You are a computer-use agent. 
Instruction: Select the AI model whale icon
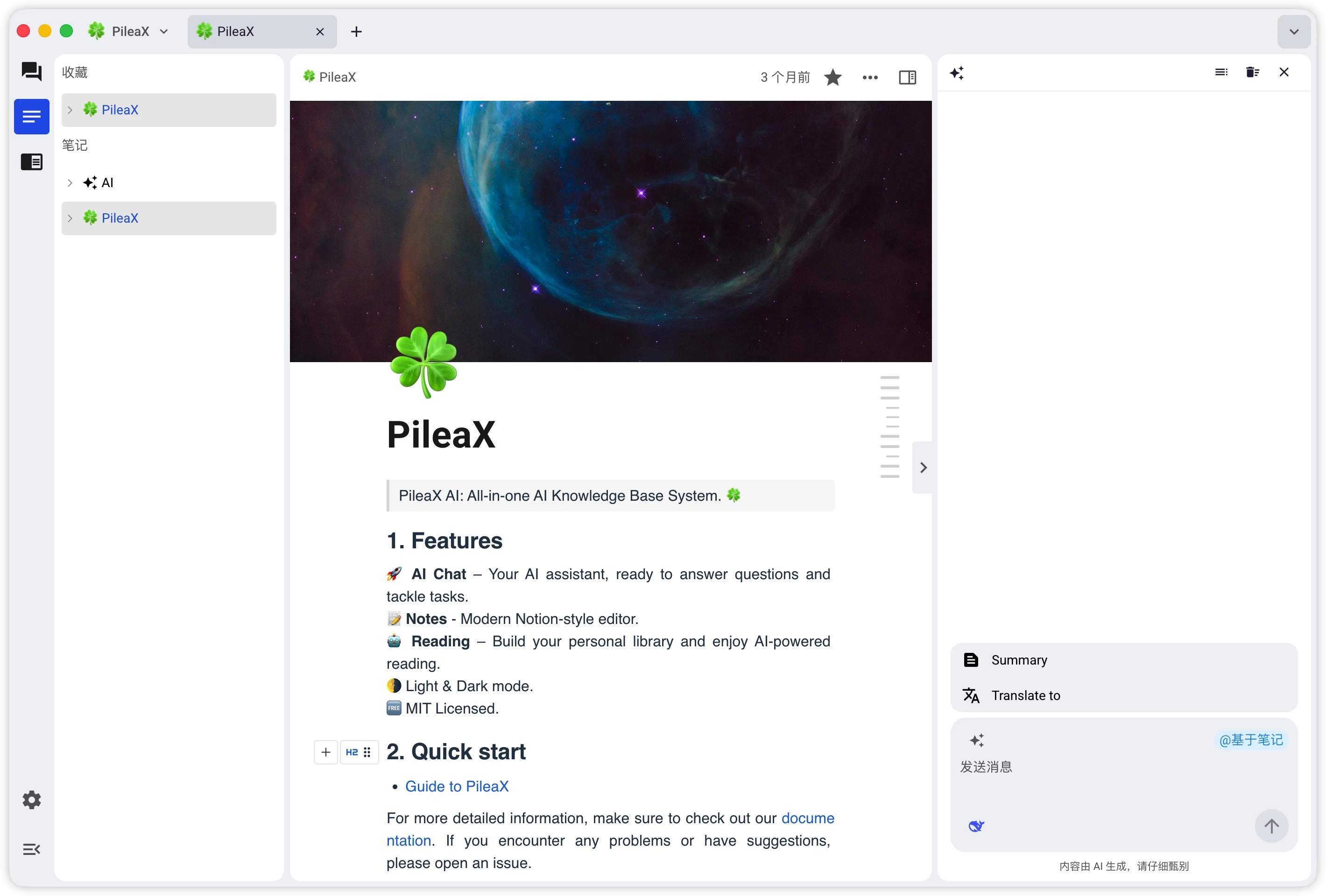(976, 825)
